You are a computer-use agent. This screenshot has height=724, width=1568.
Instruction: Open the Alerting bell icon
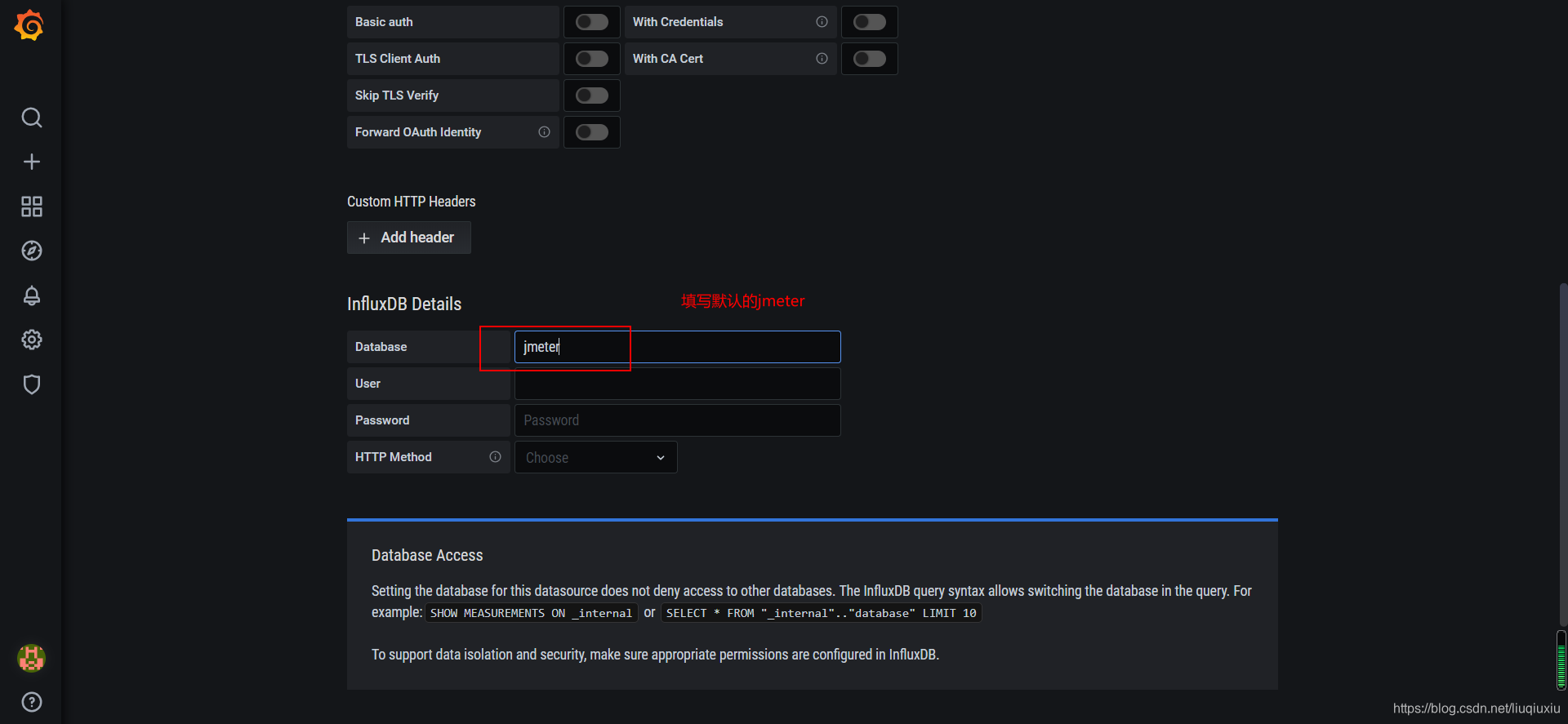pyautogui.click(x=32, y=295)
